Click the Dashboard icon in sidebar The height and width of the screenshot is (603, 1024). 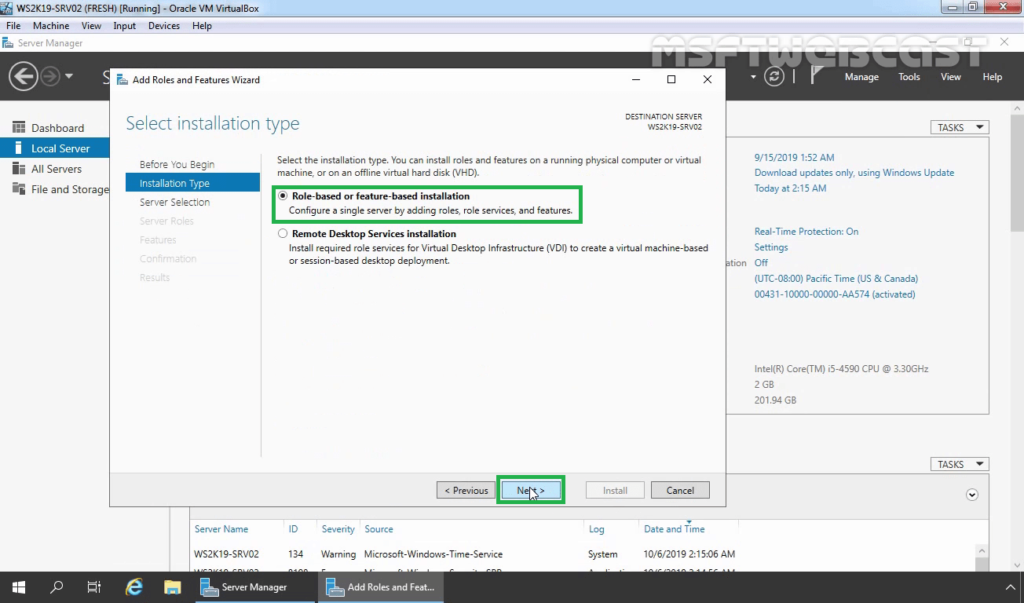click(x=19, y=127)
